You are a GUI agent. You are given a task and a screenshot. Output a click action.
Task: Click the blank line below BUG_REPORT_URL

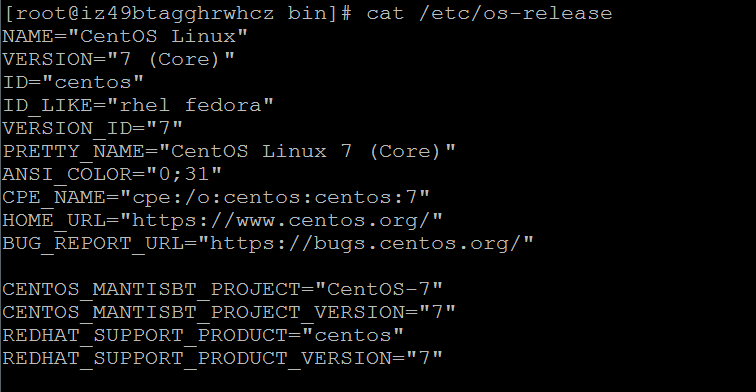pos(268,267)
